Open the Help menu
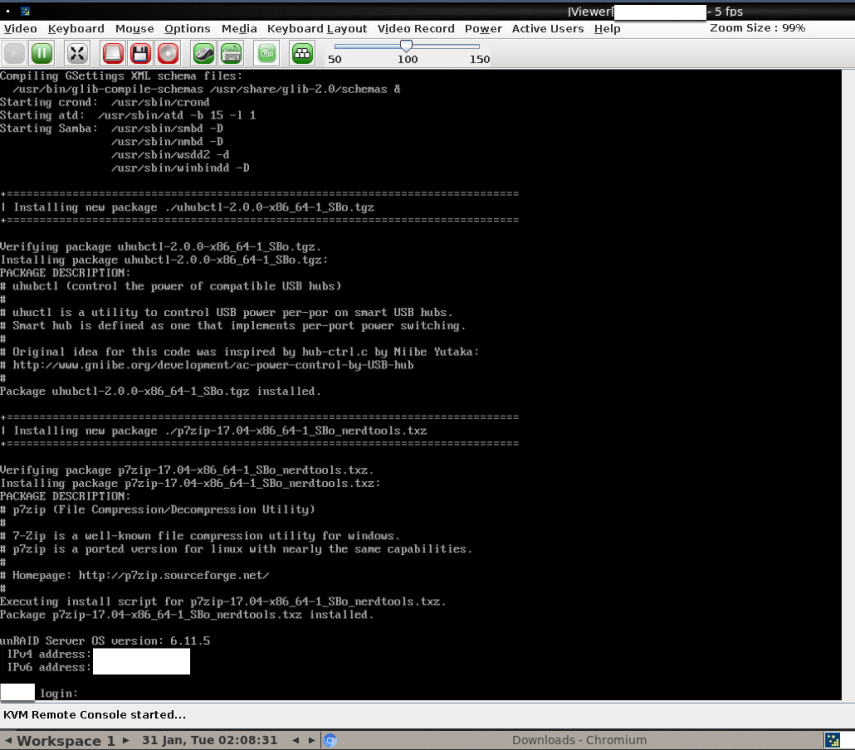 click(607, 29)
